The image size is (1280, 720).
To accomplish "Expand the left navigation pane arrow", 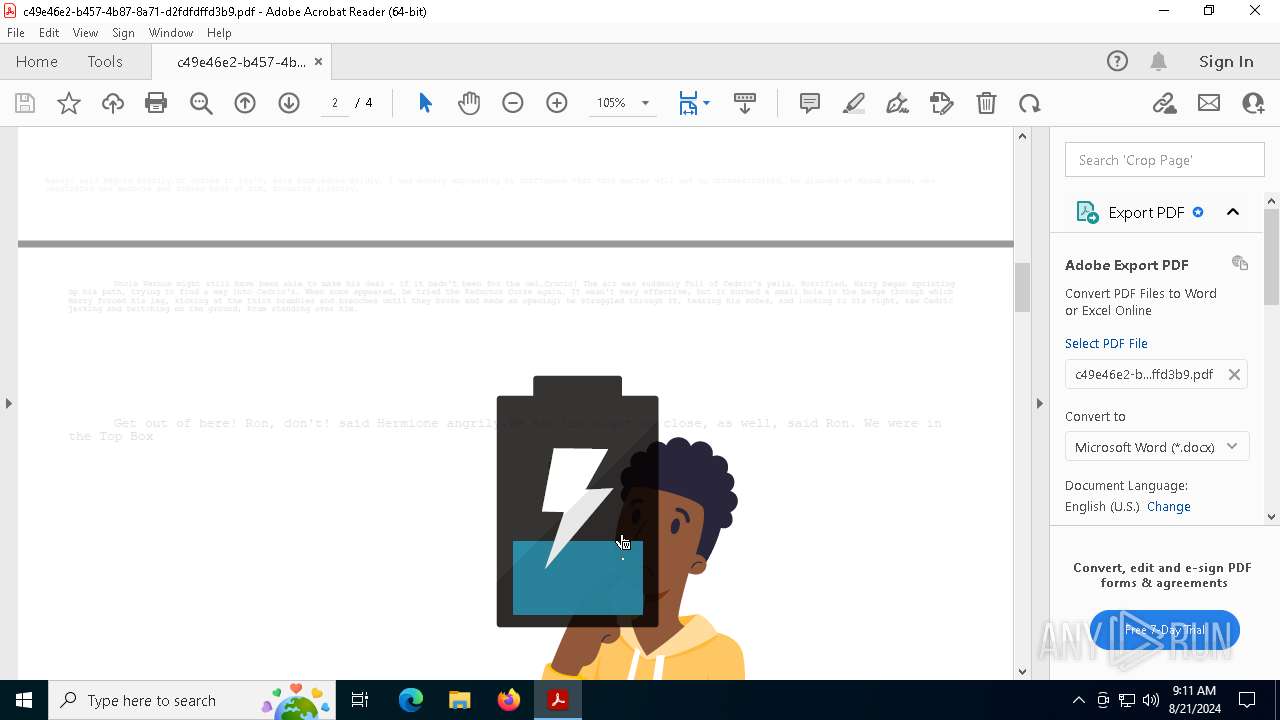I will [8, 403].
